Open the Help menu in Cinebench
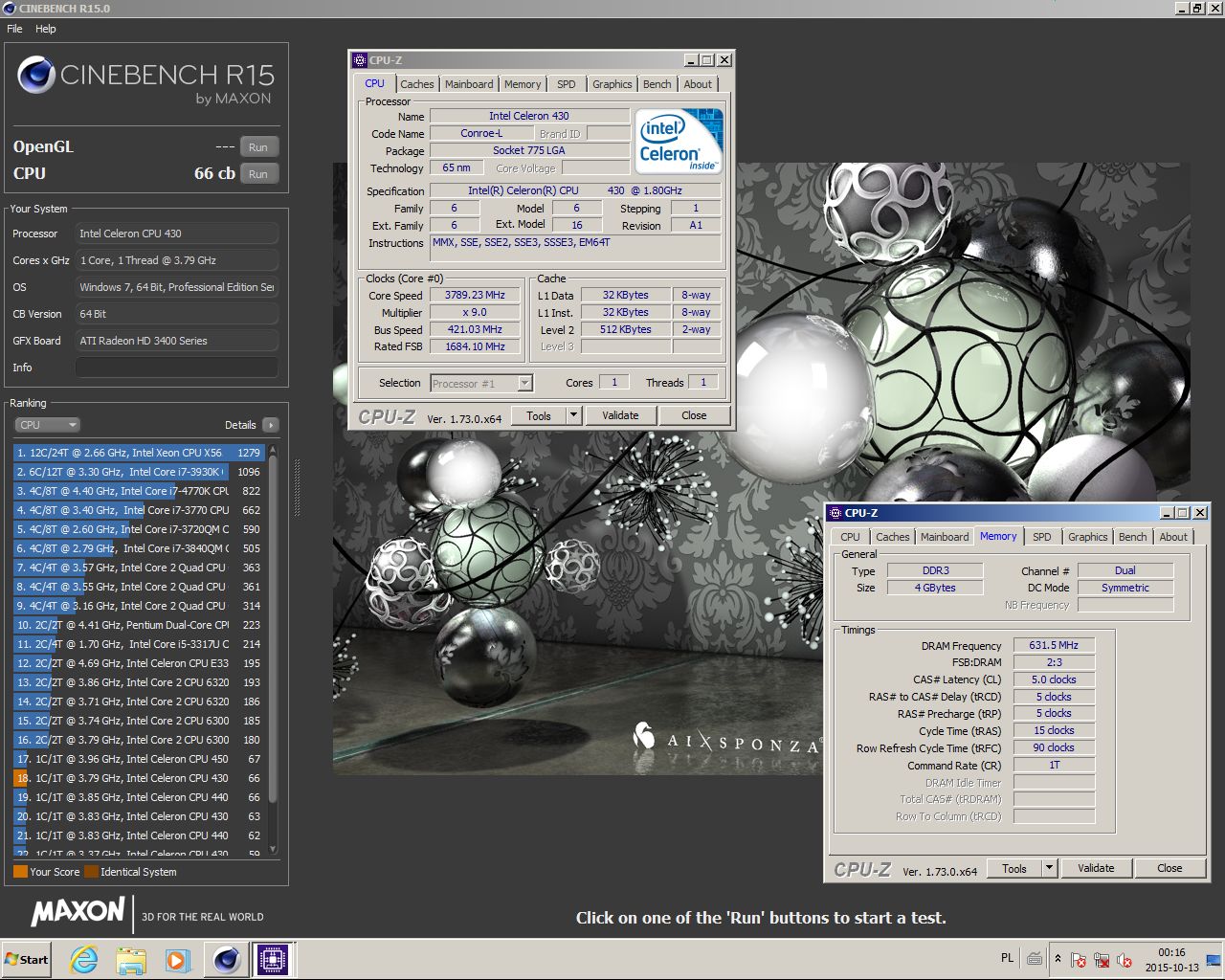Image resolution: width=1225 pixels, height=980 pixels. [46, 29]
